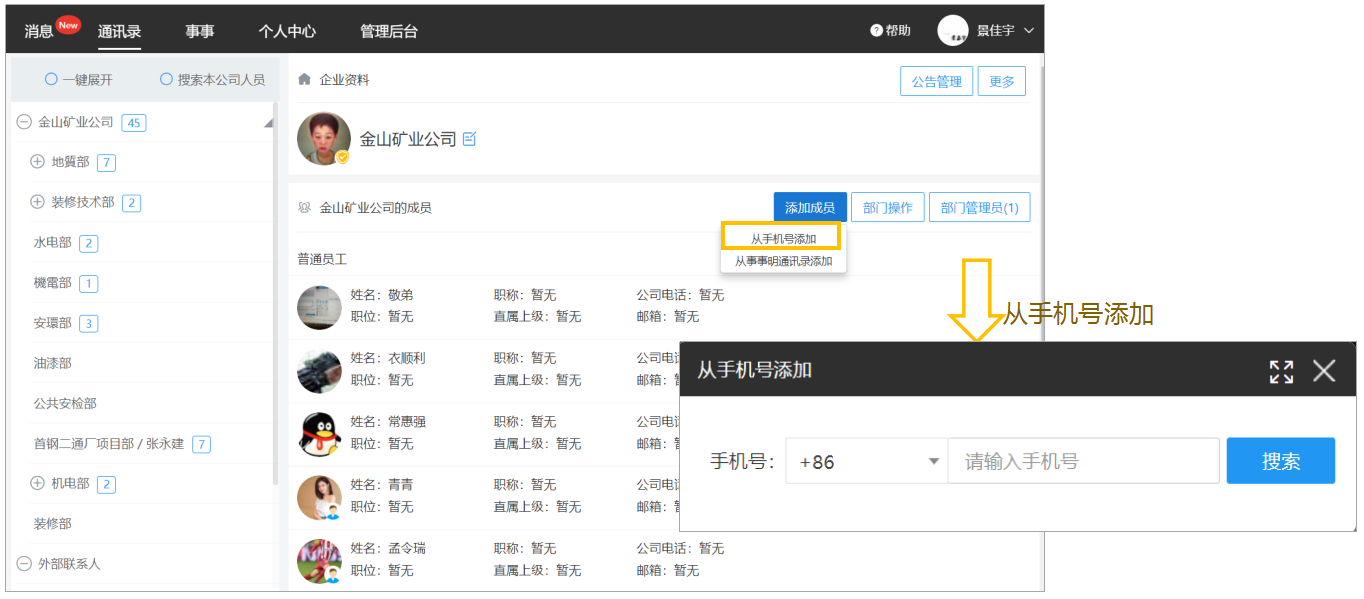Viewport: 1364px width, 599px height.
Task: Choose 从事事明通讯录添加 from the menu
Action: click(784, 261)
